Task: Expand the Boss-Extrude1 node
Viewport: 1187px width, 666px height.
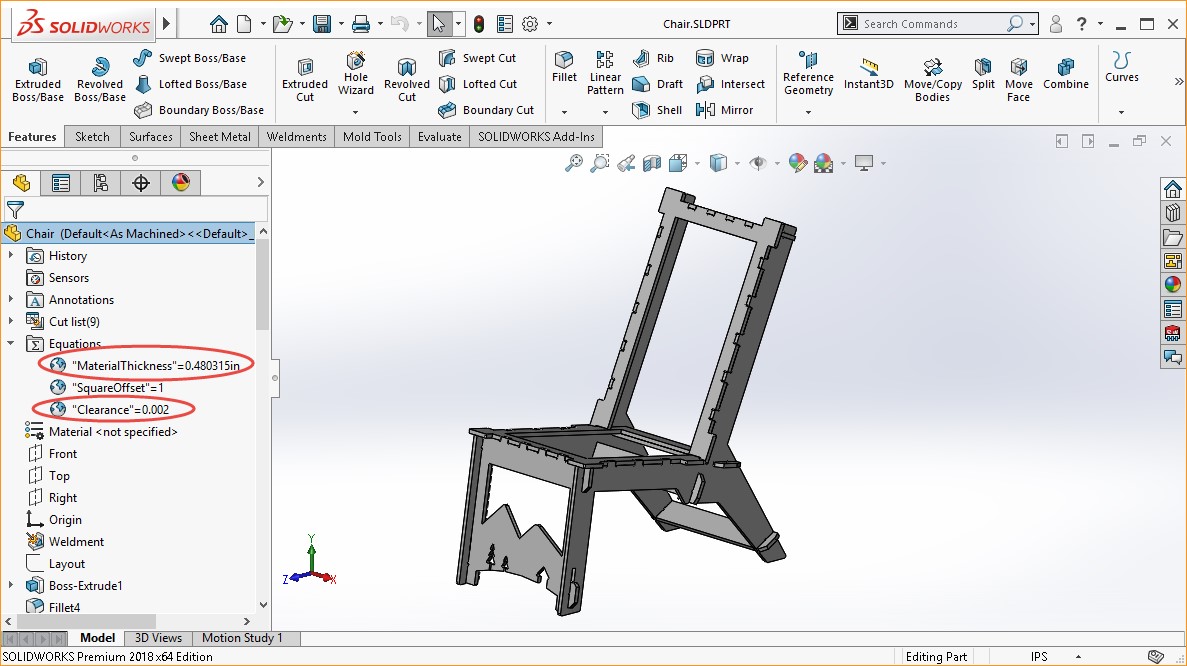Action: click(11, 585)
